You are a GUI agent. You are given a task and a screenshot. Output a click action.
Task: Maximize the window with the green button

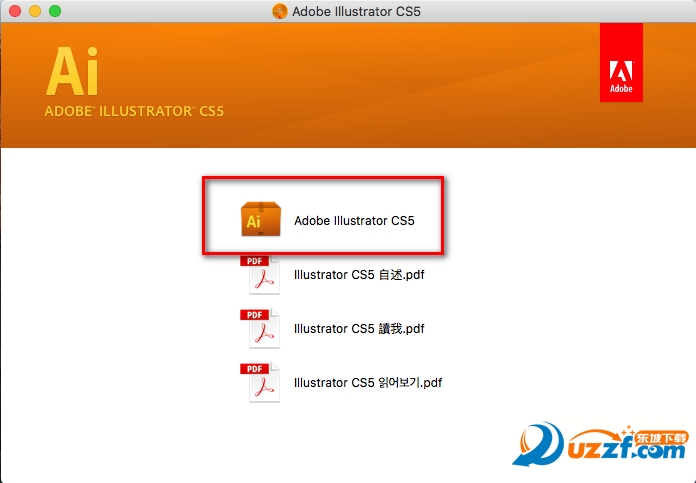click(54, 11)
